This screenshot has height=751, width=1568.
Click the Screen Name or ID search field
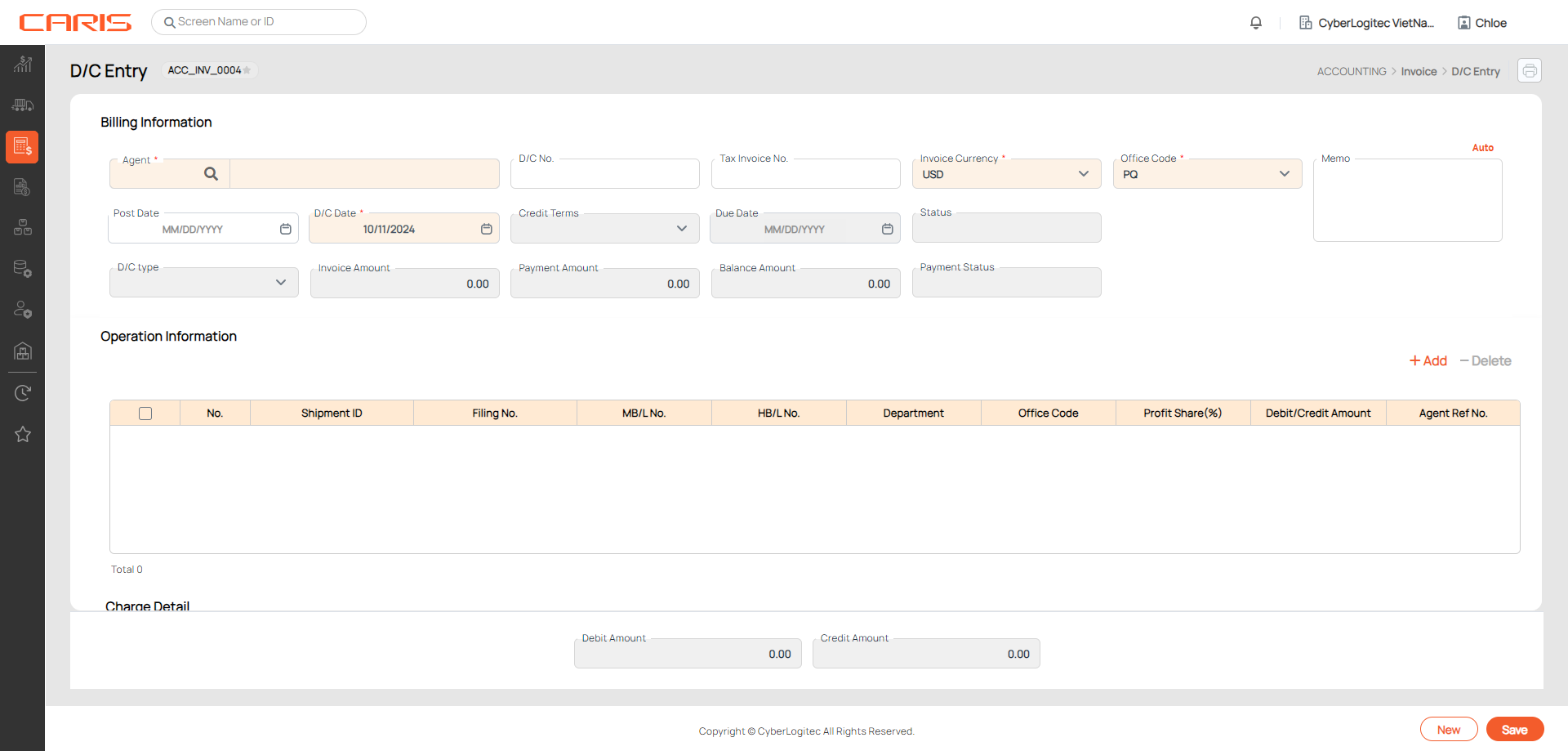tap(260, 22)
